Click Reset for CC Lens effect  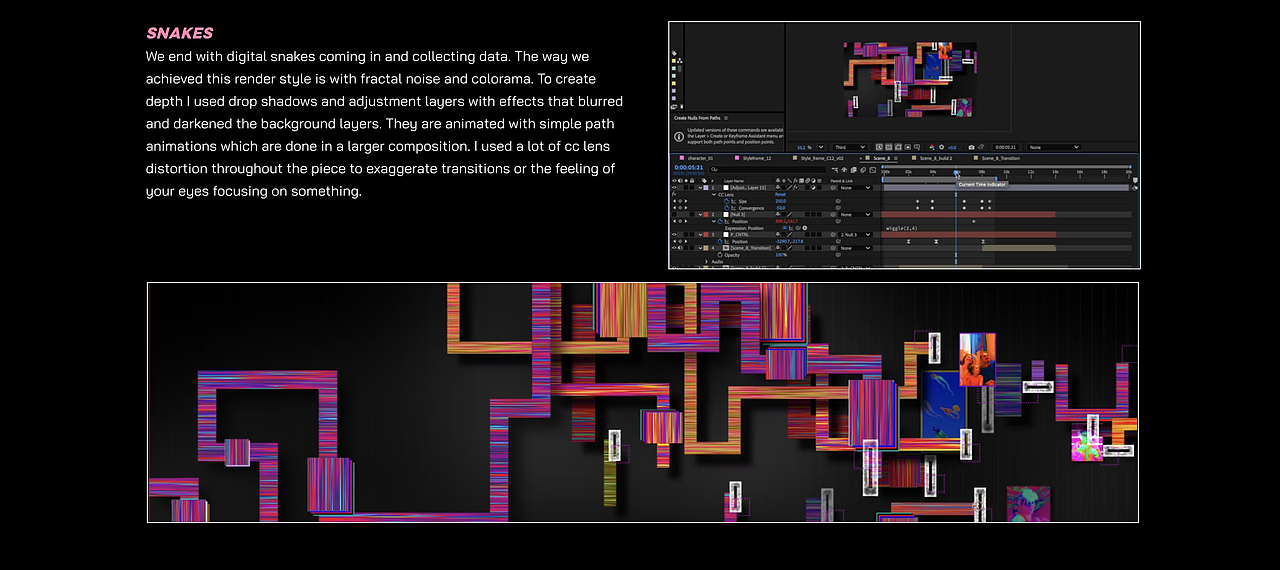click(x=781, y=195)
